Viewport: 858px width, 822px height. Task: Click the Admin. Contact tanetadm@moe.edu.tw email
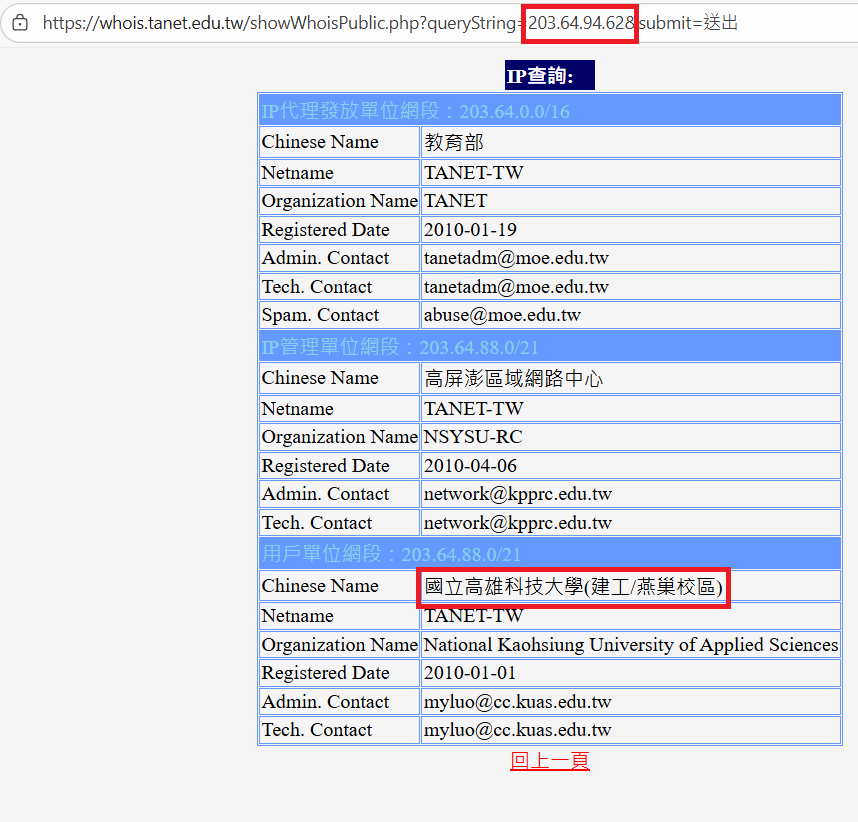(x=516, y=258)
